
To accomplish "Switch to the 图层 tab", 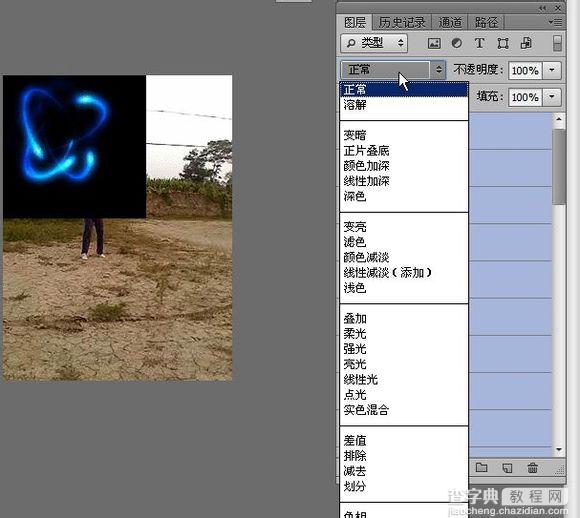I will pos(354,23).
